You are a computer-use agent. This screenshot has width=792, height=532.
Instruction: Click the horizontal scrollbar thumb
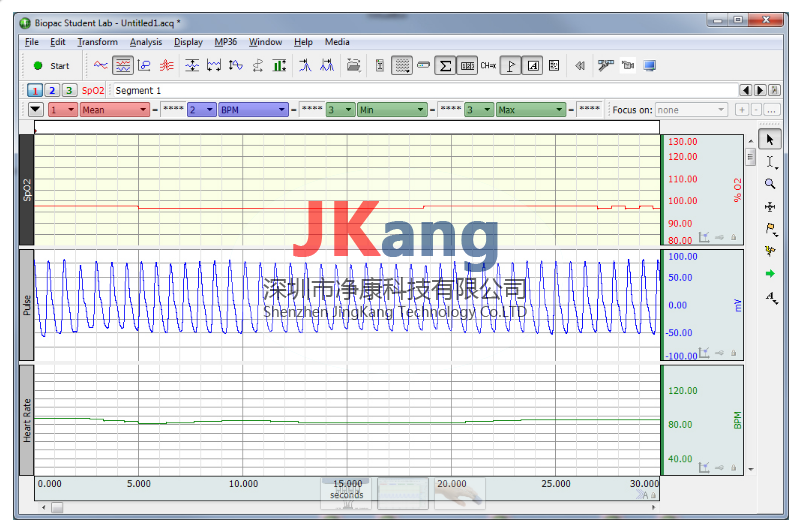[57, 507]
